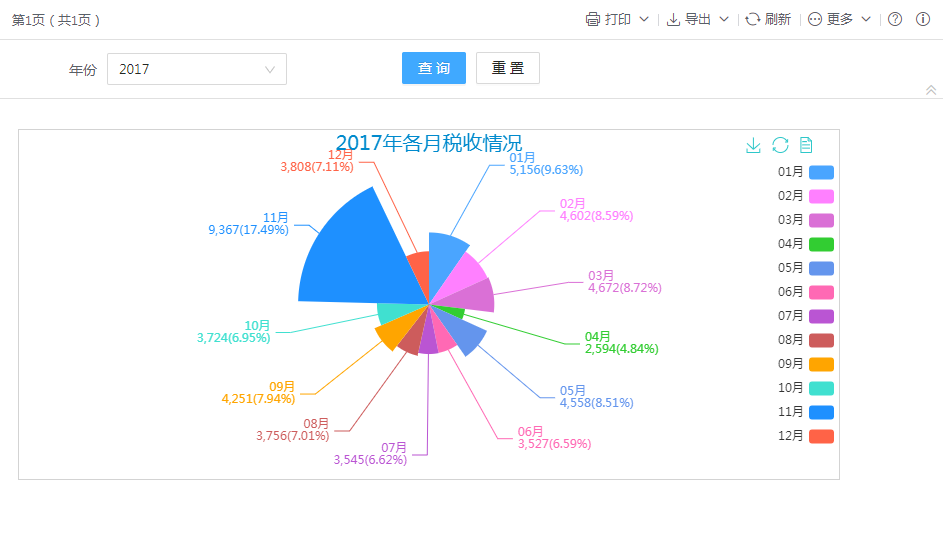Click the 刷新 refresh icon in top toolbar
Screen dimensions: 943x550
pos(753,19)
